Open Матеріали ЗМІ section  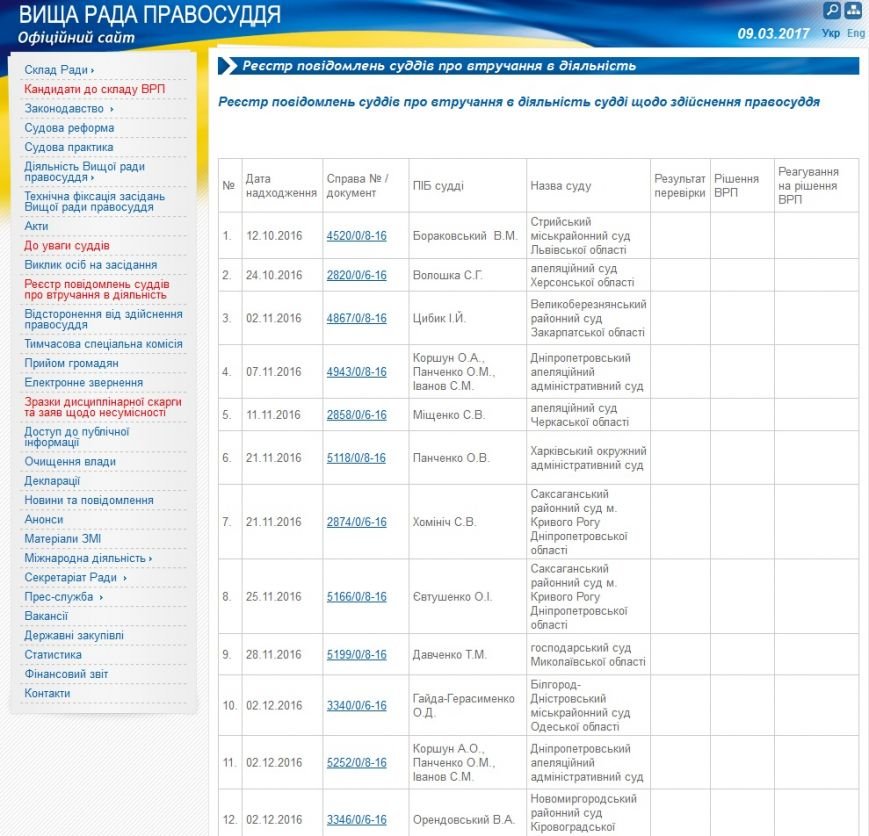click(x=63, y=539)
